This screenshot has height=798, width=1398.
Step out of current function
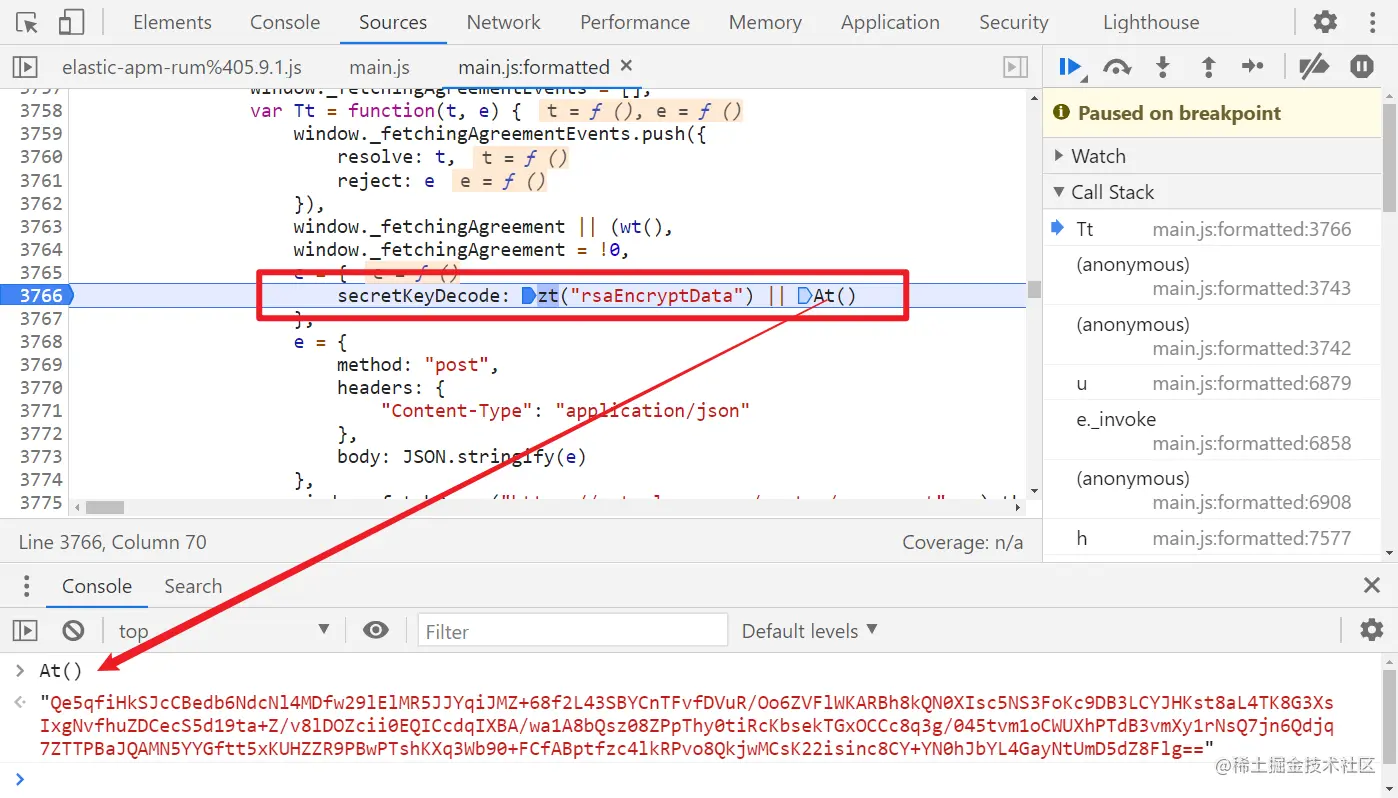[x=1208, y=67]
